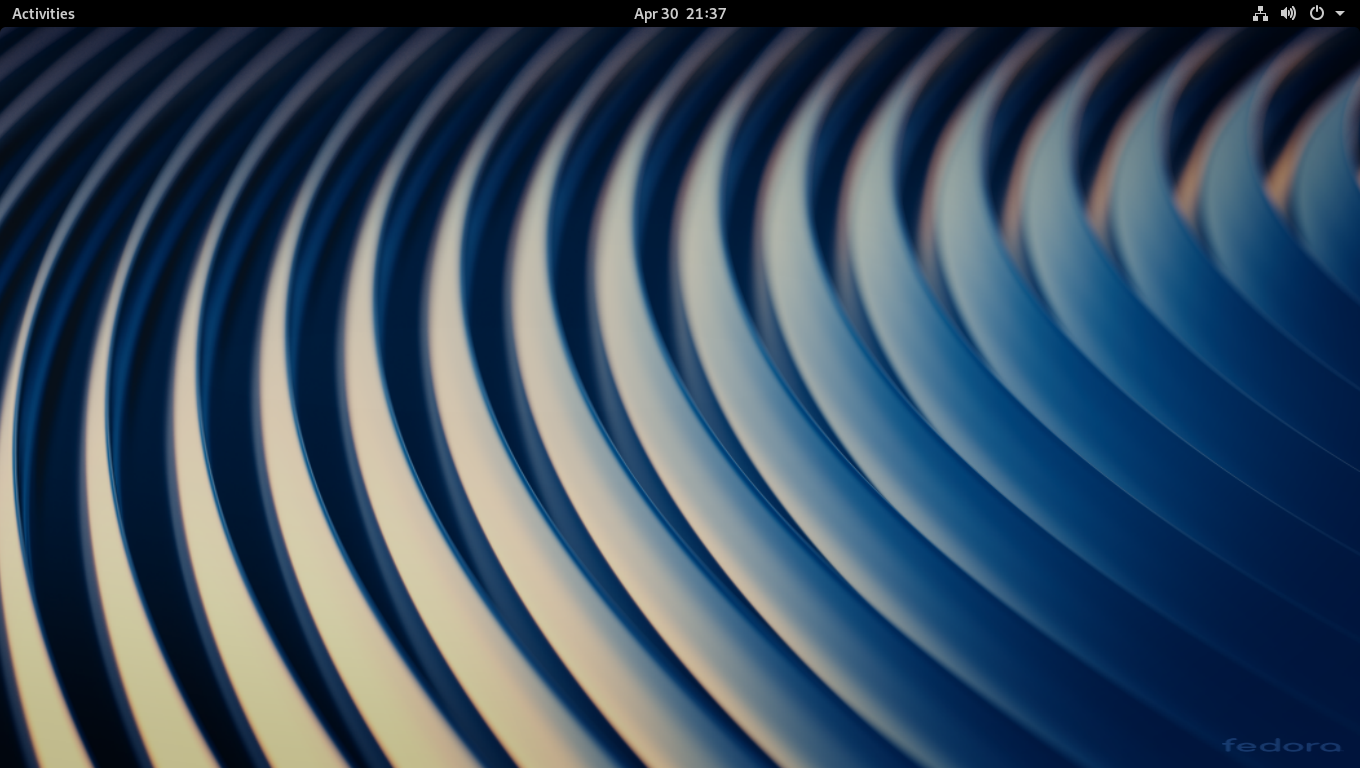Open the clock and calendar menu
This screenshot has height=768, width=1360.
click(x=680, y=13)
